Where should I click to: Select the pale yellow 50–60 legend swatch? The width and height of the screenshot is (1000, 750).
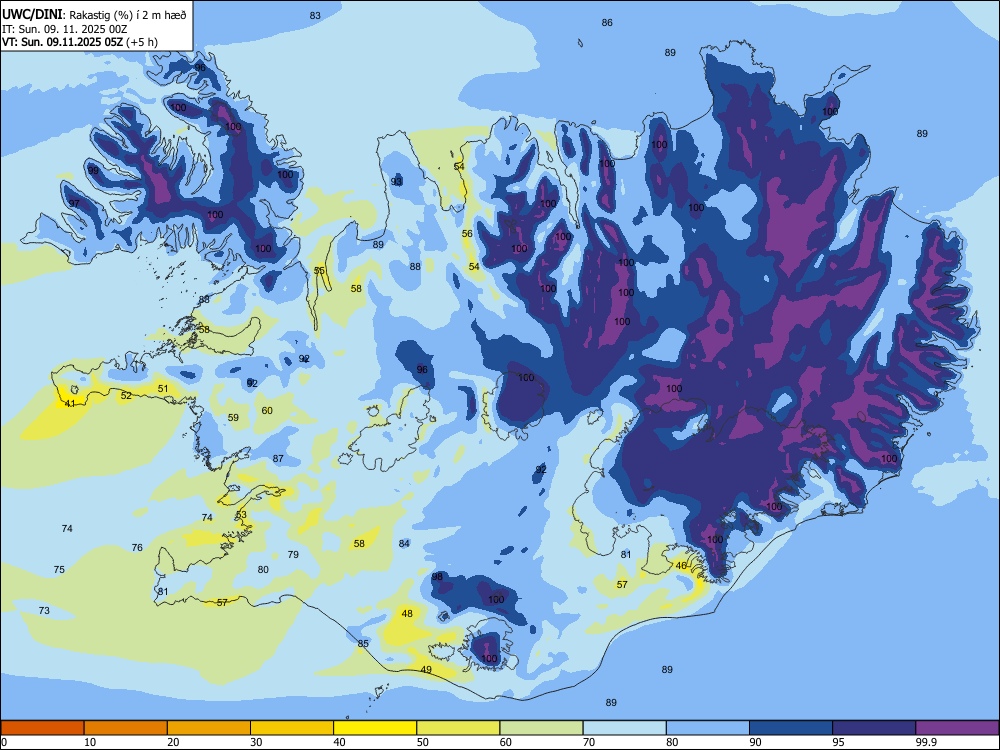click(x=459, y=728)
